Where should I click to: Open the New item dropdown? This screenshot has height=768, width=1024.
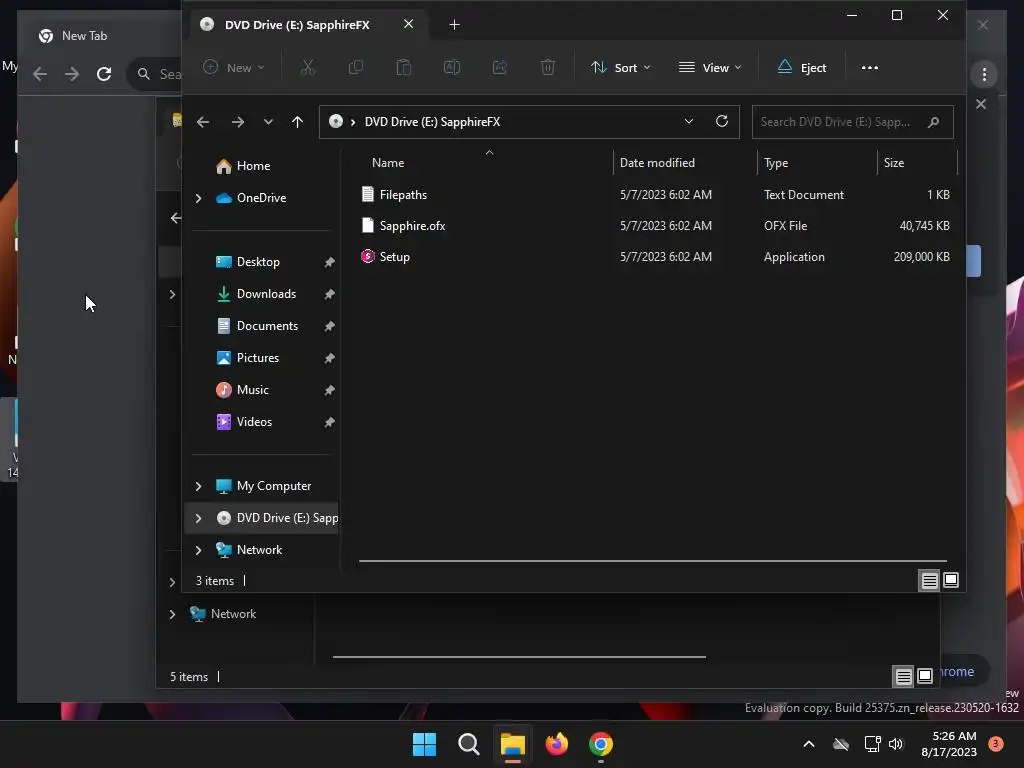coord(234,67)
